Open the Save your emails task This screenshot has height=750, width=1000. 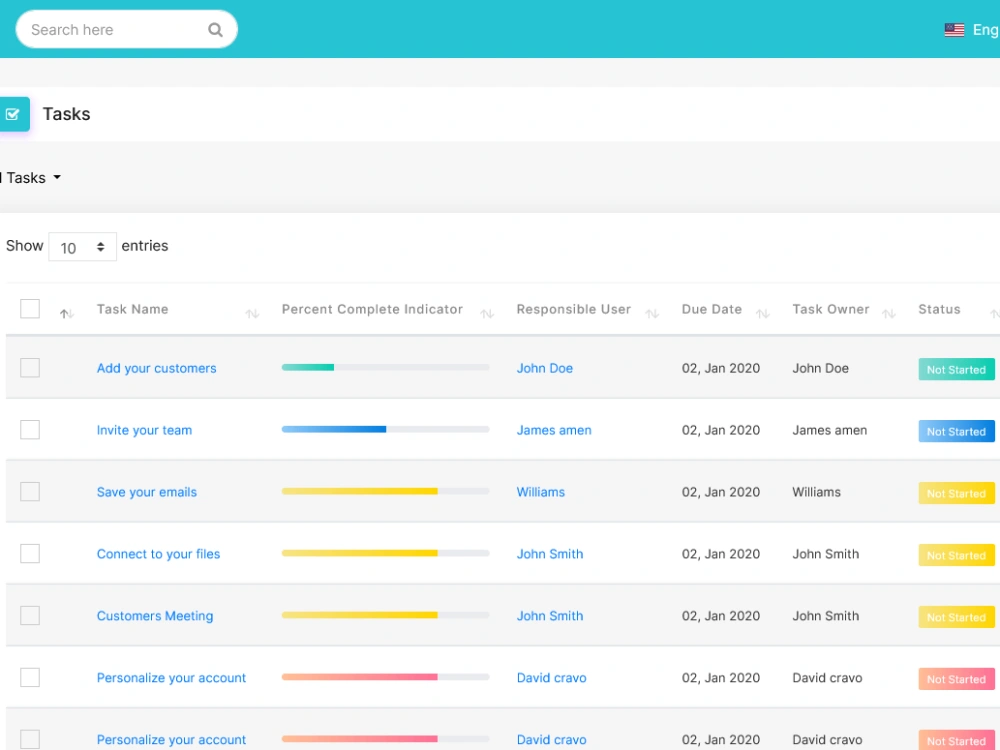click(147, 492)
